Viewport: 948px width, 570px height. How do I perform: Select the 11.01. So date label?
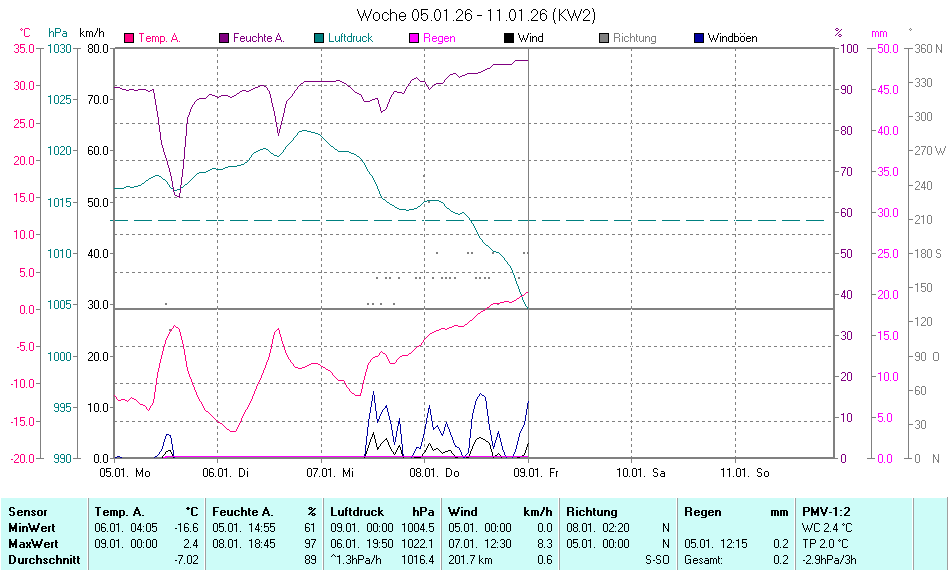744,472
